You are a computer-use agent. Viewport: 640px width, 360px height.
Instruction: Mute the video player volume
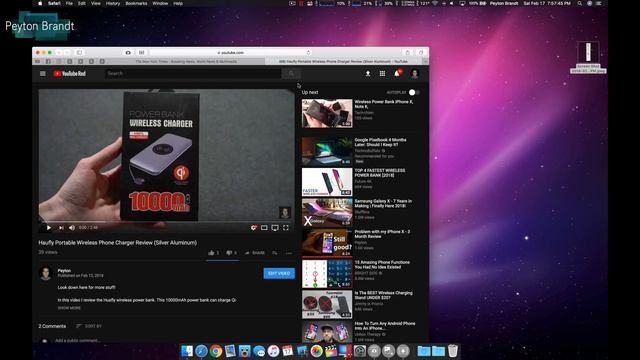click(72, 228)
